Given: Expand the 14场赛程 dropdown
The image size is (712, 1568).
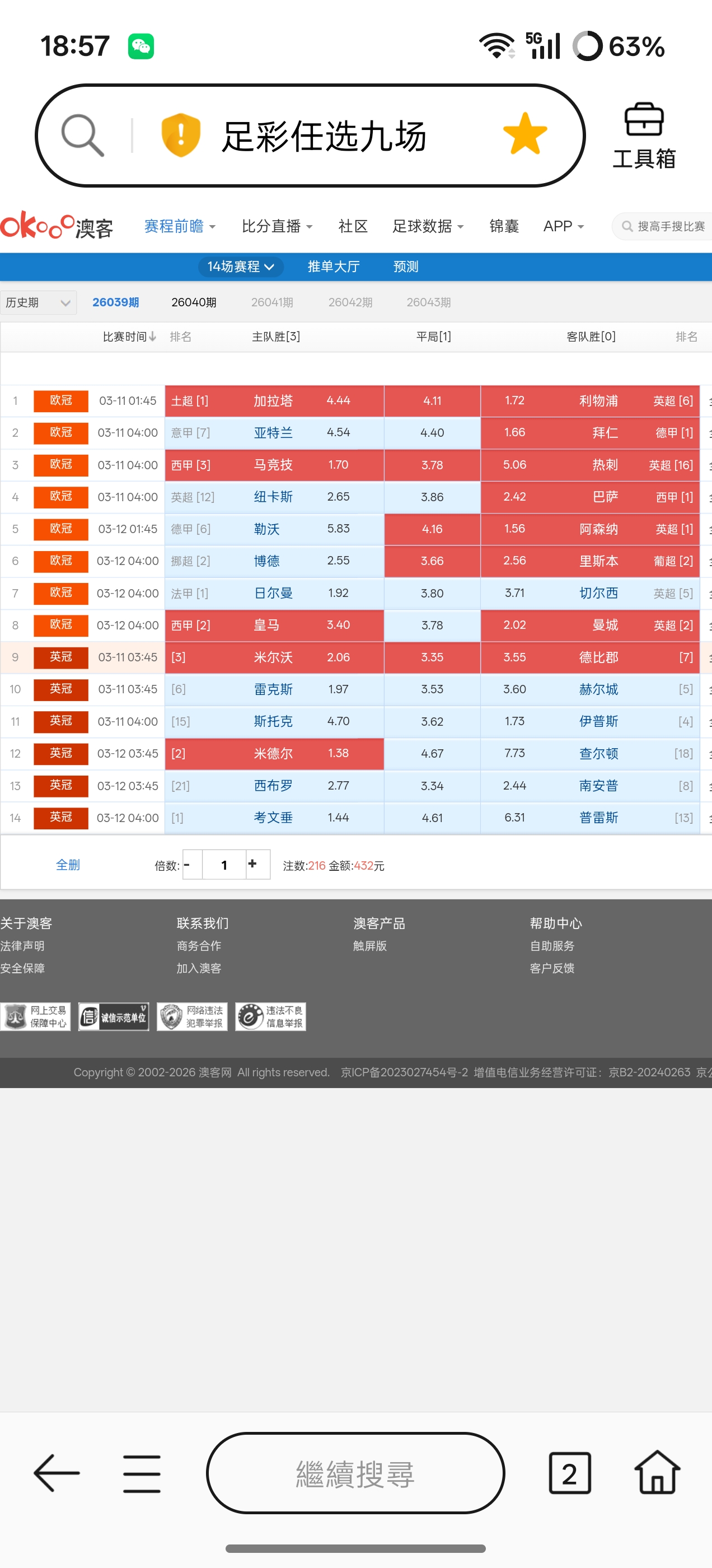Looking at the screenshot, I should [x=240, y=267].
